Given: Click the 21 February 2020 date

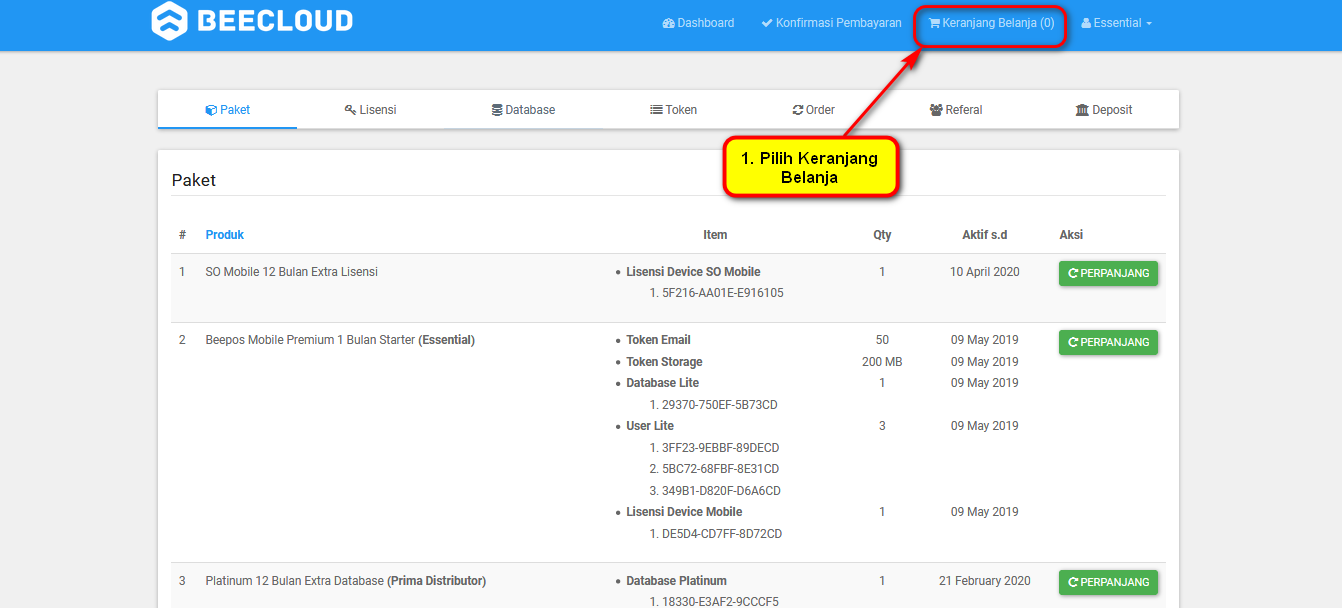Looking at the screenshot, I should (x=985, y=581).
